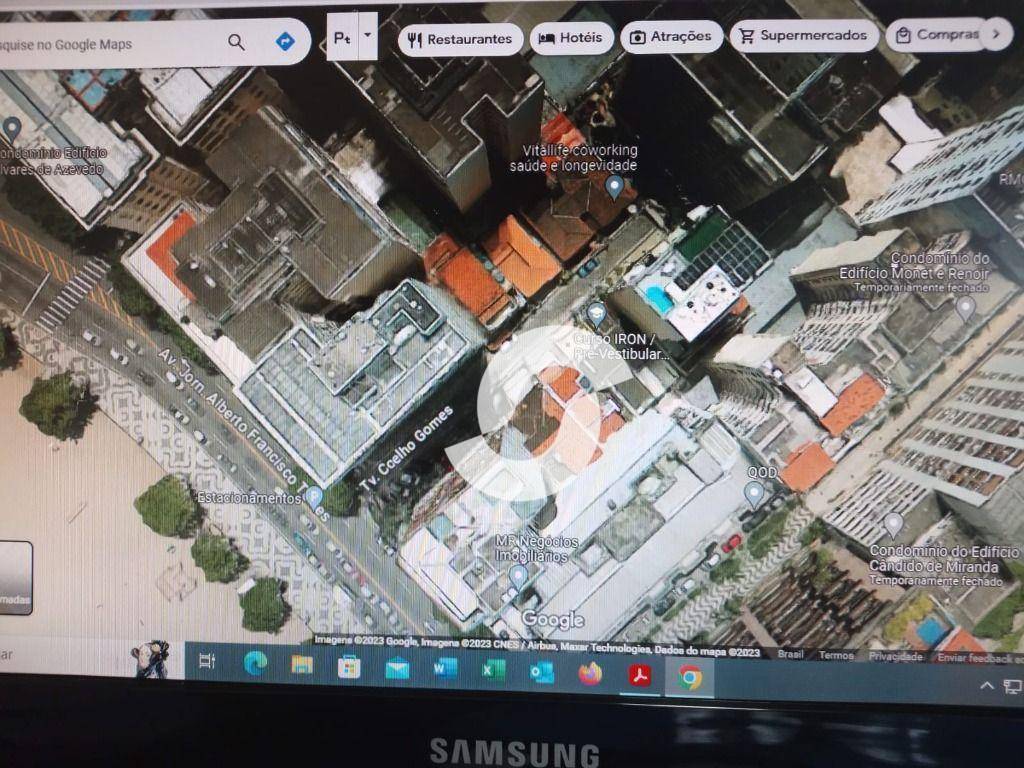Click Av. Jorn. Alberto Francisco Torres label
The height and width of the screenshot is (768, 1024).
[x=244, y=434]
